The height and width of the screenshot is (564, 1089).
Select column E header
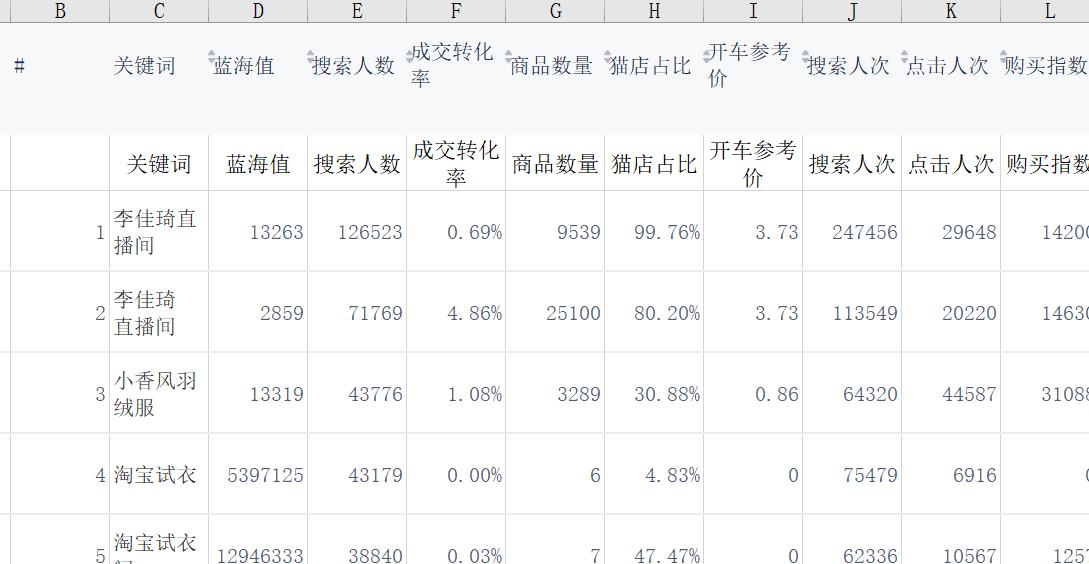pyautogui.click(x=357, y=11)
